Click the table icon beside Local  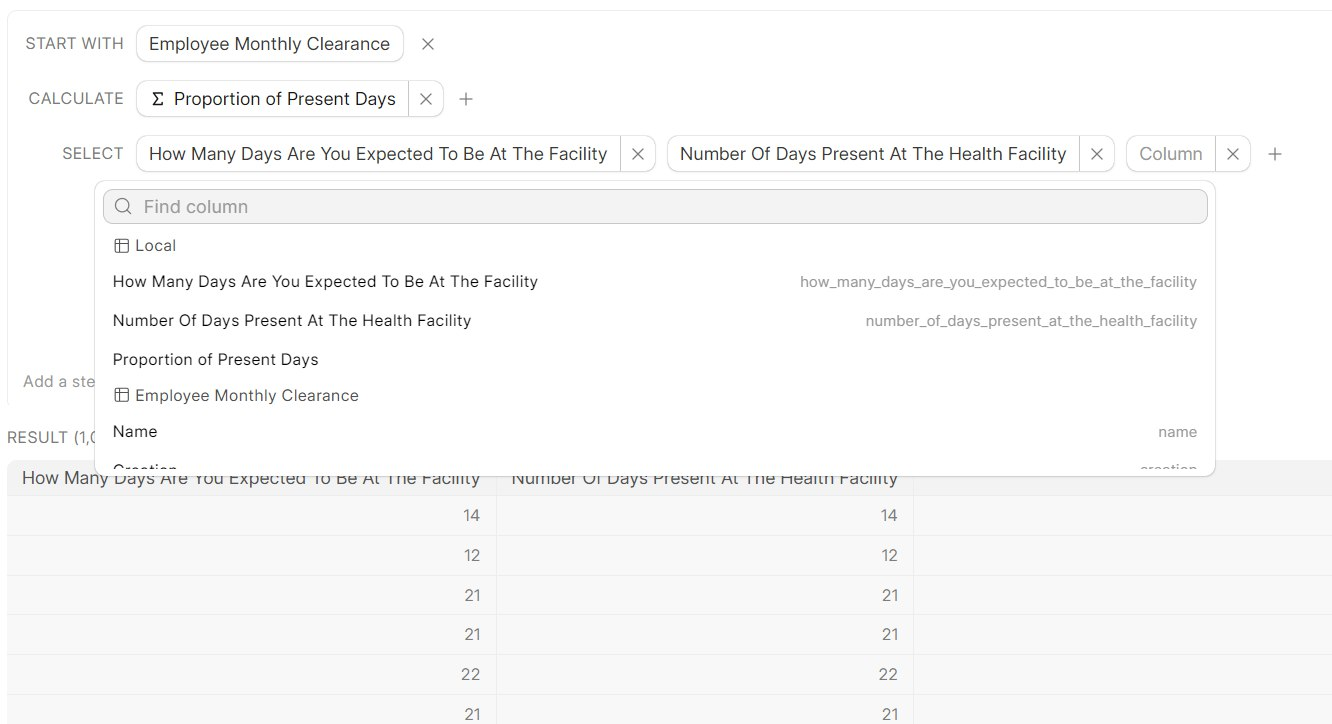pyautogui.click(x=121, y=245)
